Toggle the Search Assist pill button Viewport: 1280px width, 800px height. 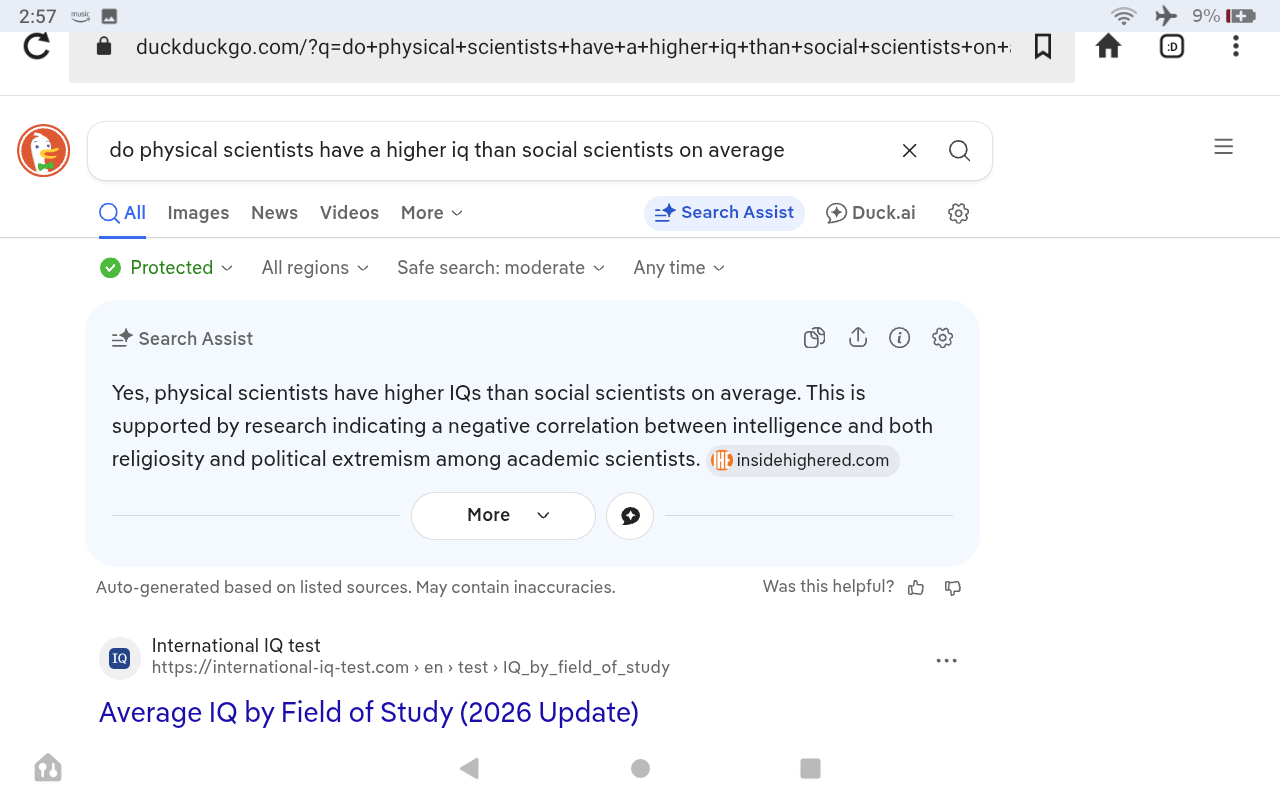tap(724, 213)
